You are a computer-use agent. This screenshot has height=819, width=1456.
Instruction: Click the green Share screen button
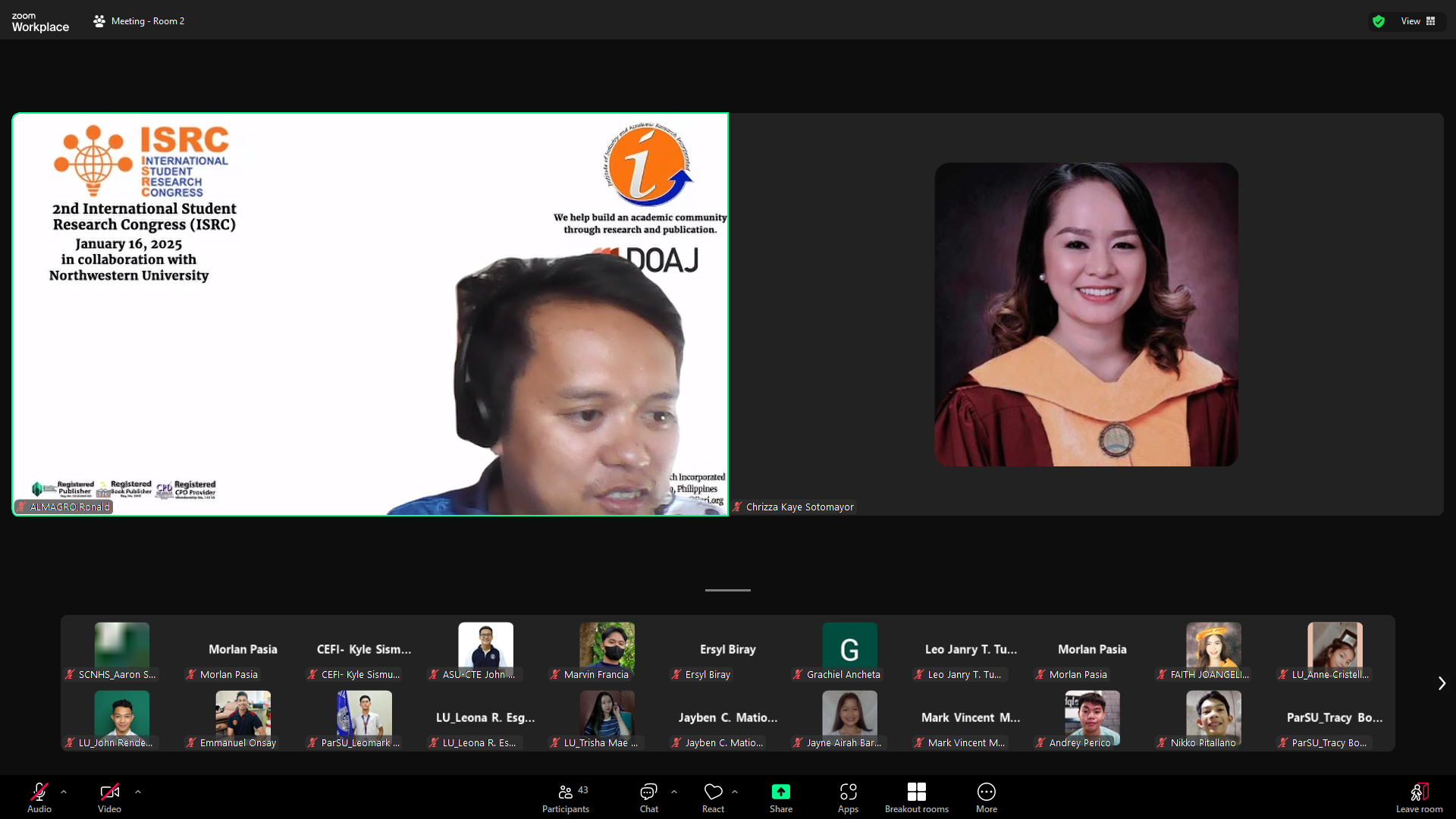780,797
